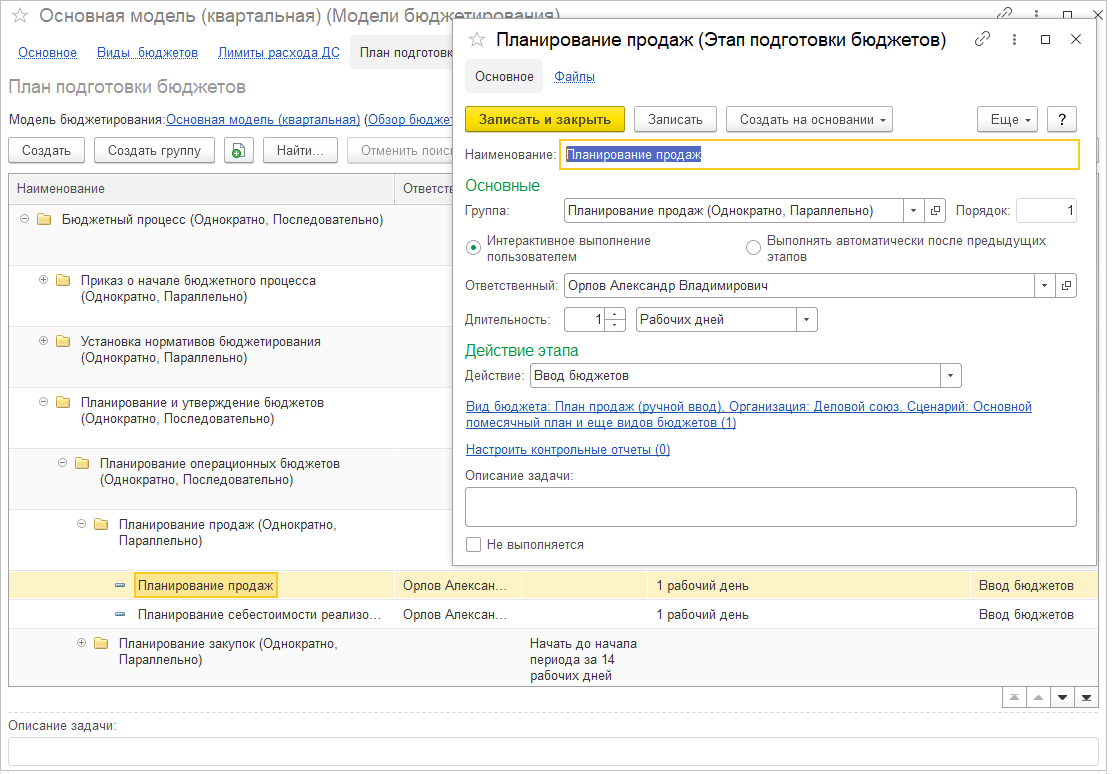Click the green add-copy icon in toolbar
Image resolution: width=1112 pixels, height=774 pixels.
238,151
